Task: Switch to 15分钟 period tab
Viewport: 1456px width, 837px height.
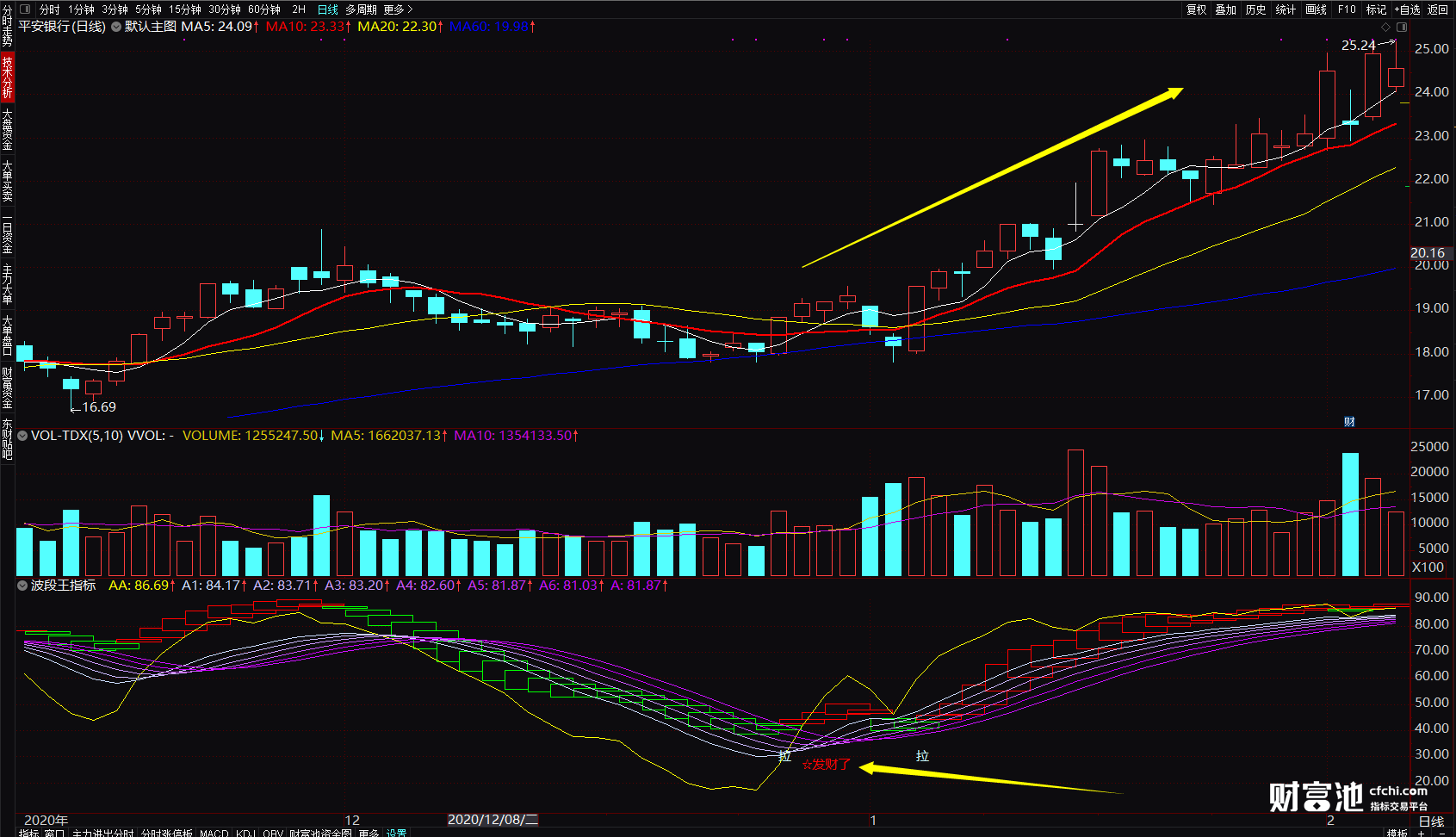Action: point(185,9)
